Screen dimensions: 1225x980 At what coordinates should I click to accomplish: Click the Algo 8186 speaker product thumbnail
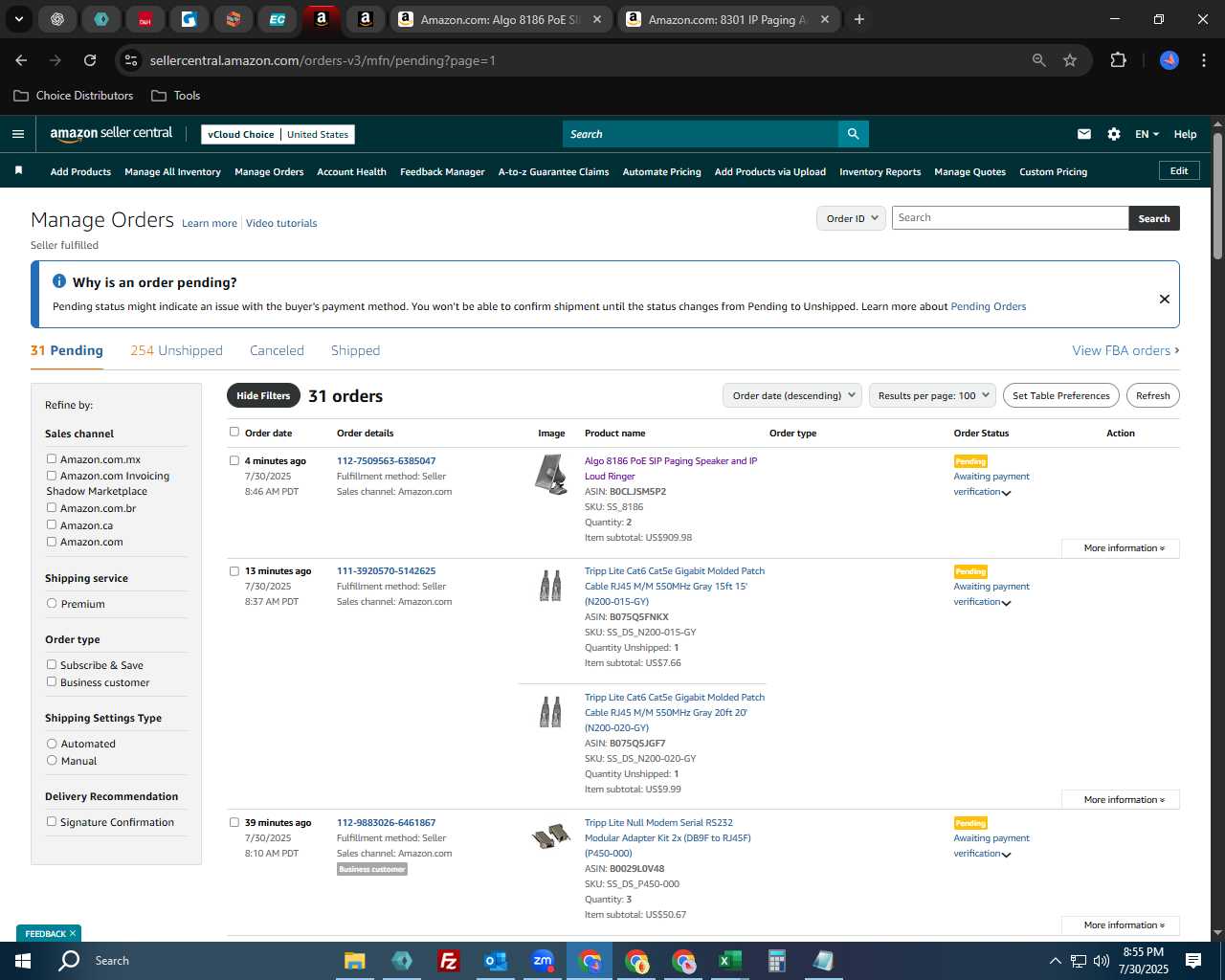[x=551, y=475]
